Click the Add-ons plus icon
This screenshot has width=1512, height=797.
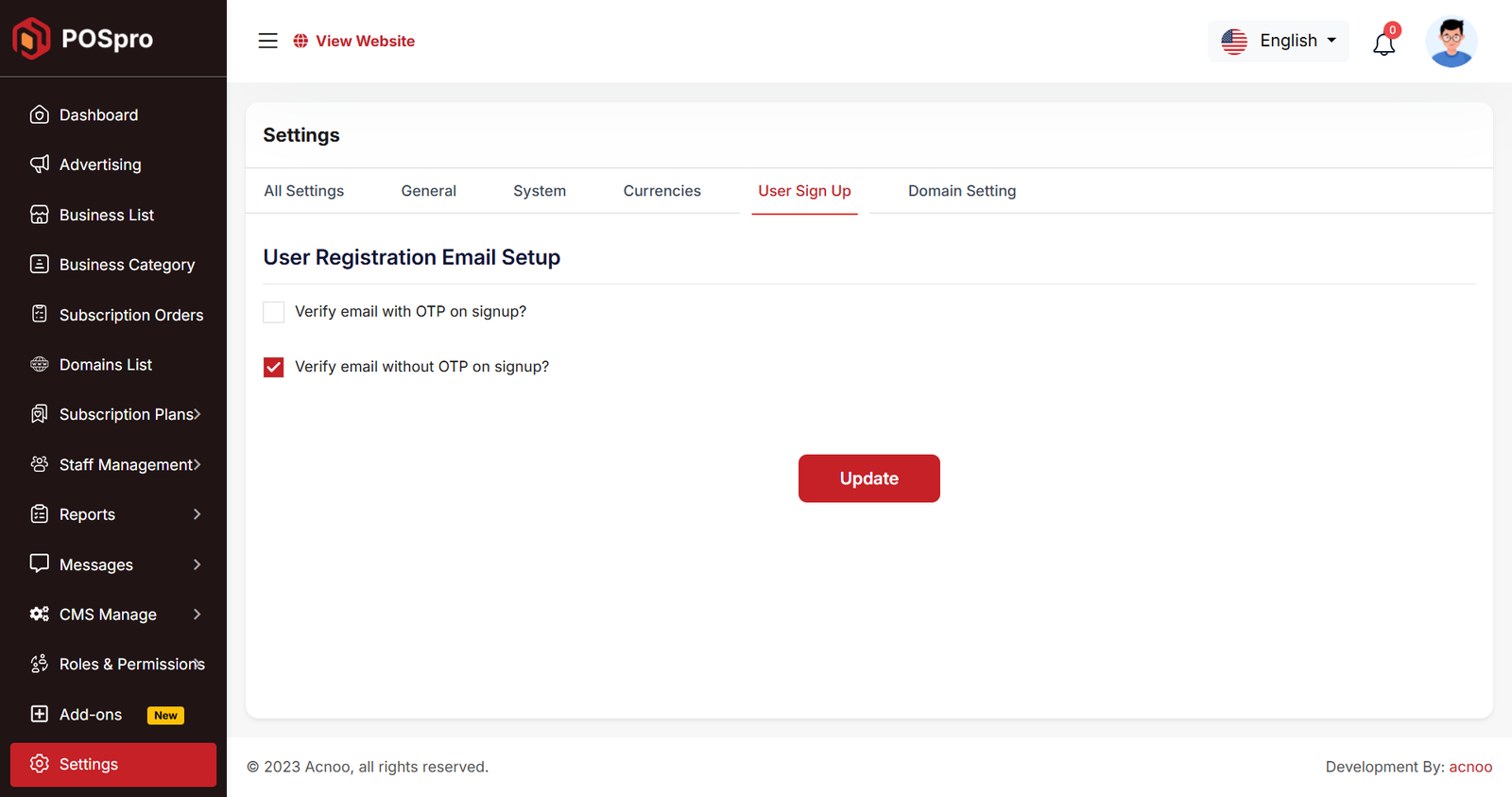pyautogui.click(x=39, y=714)
